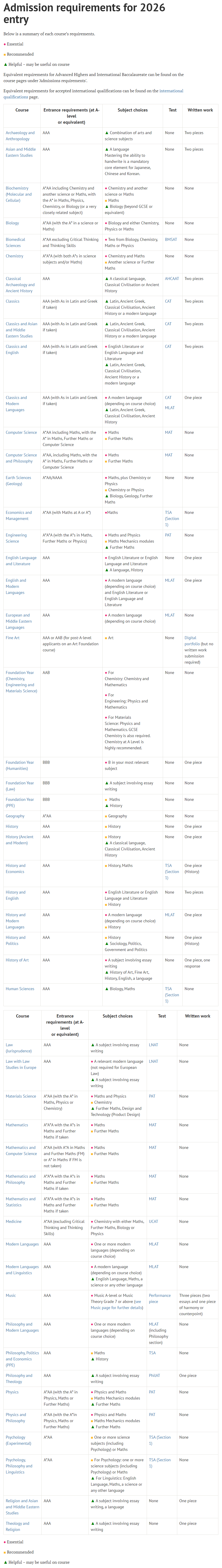Open the AHCAAT test link

172,278
